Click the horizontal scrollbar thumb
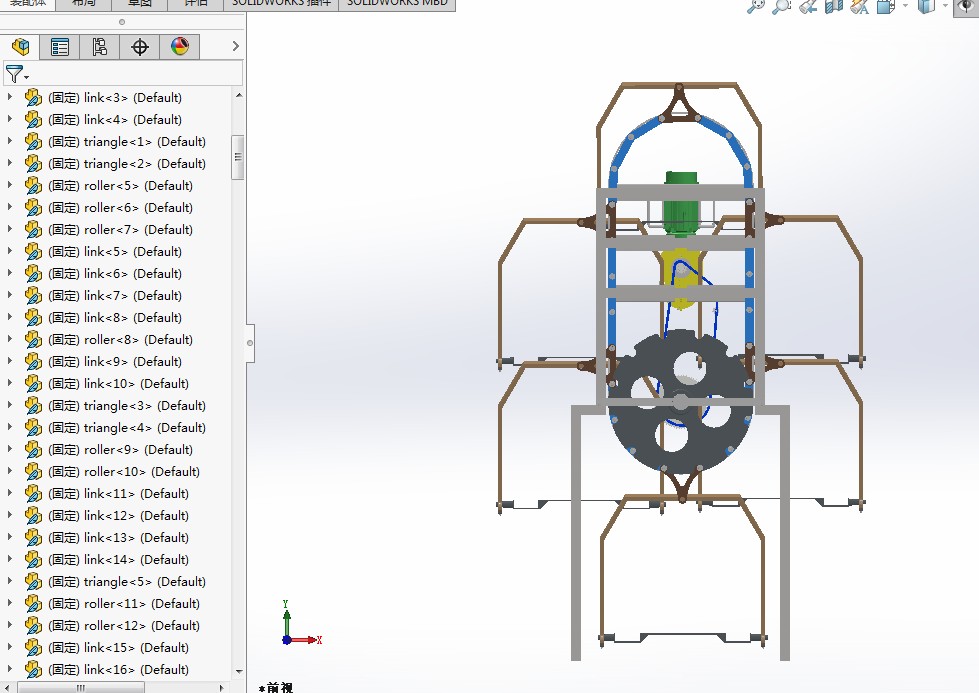 point(81,687)
